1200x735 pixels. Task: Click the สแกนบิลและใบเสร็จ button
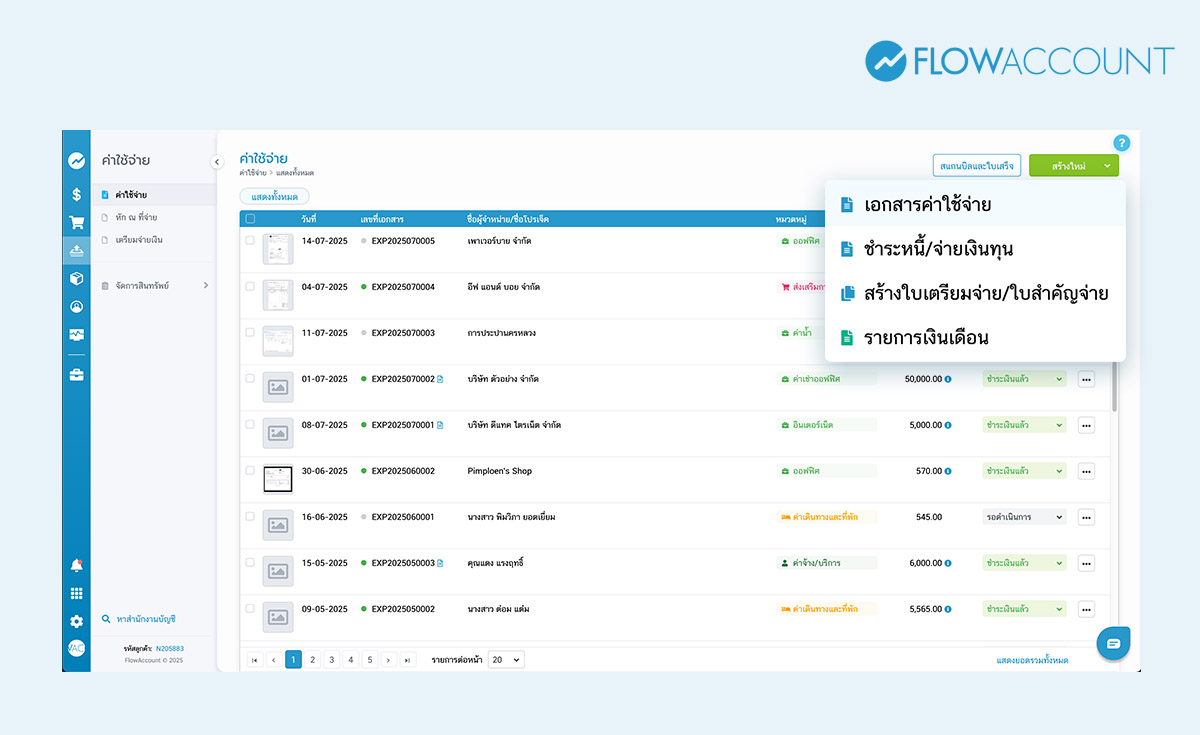pyautogui.click(x=975, y=166)
